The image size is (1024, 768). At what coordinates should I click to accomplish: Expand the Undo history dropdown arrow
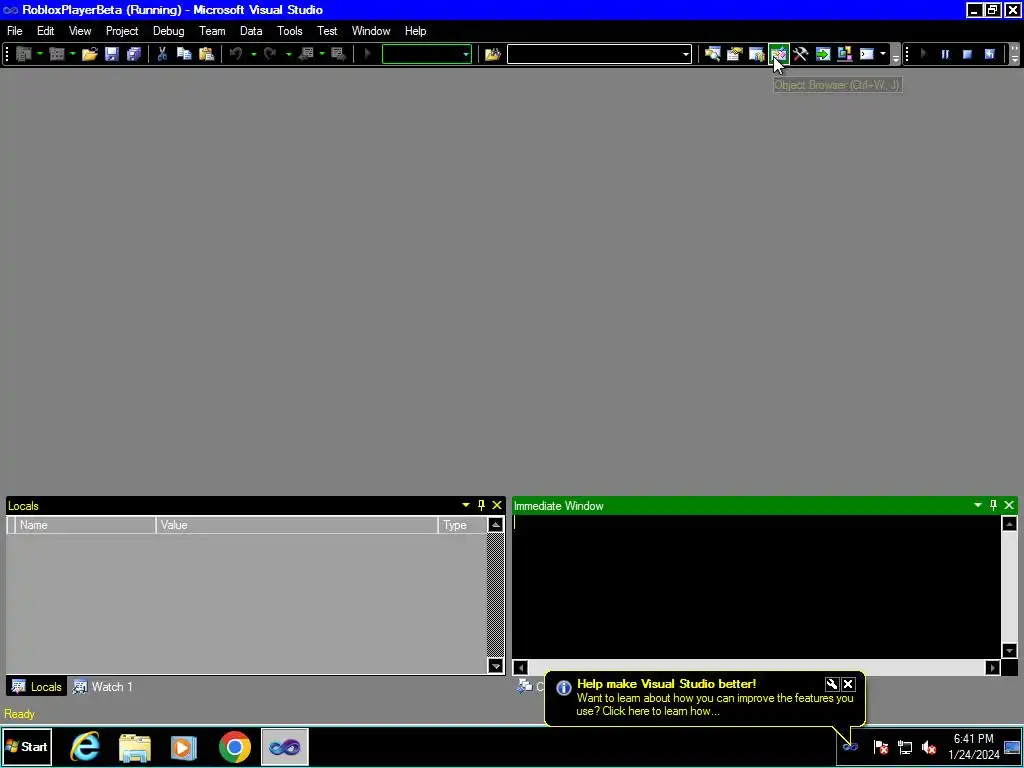[253, 54]
